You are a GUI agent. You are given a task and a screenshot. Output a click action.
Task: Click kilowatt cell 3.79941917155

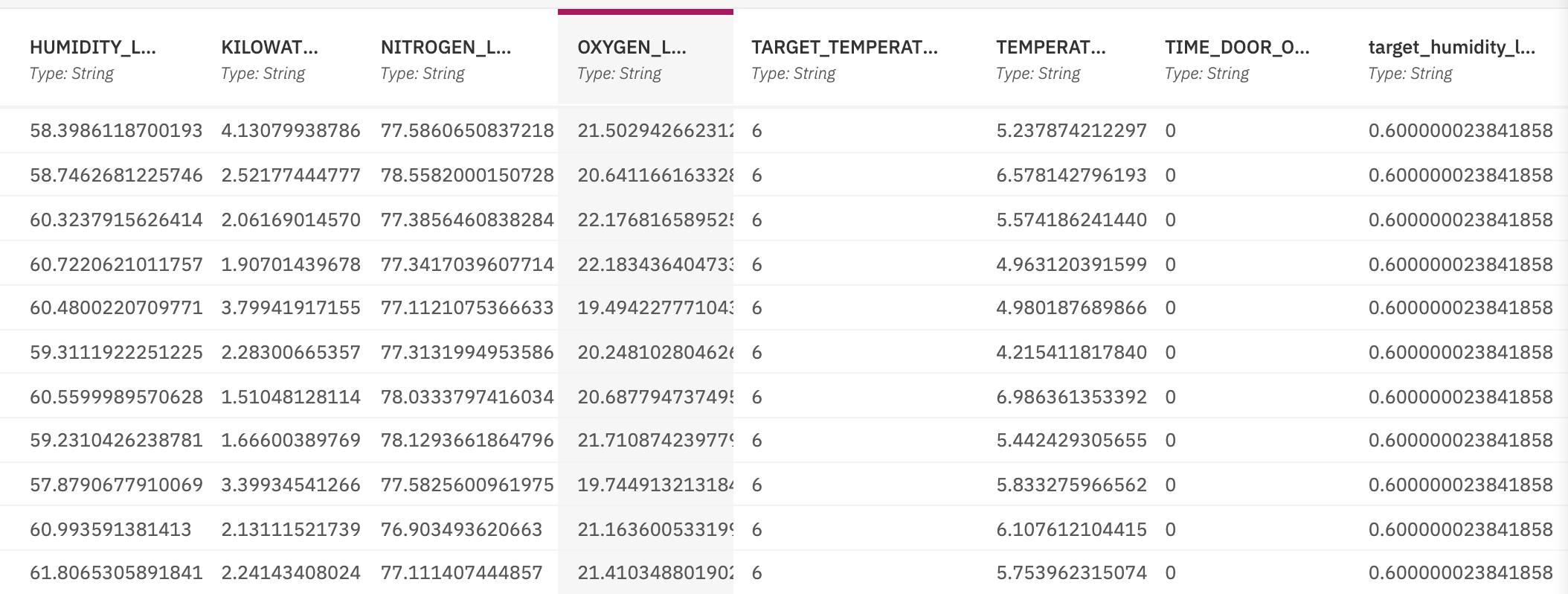[291, 308]
